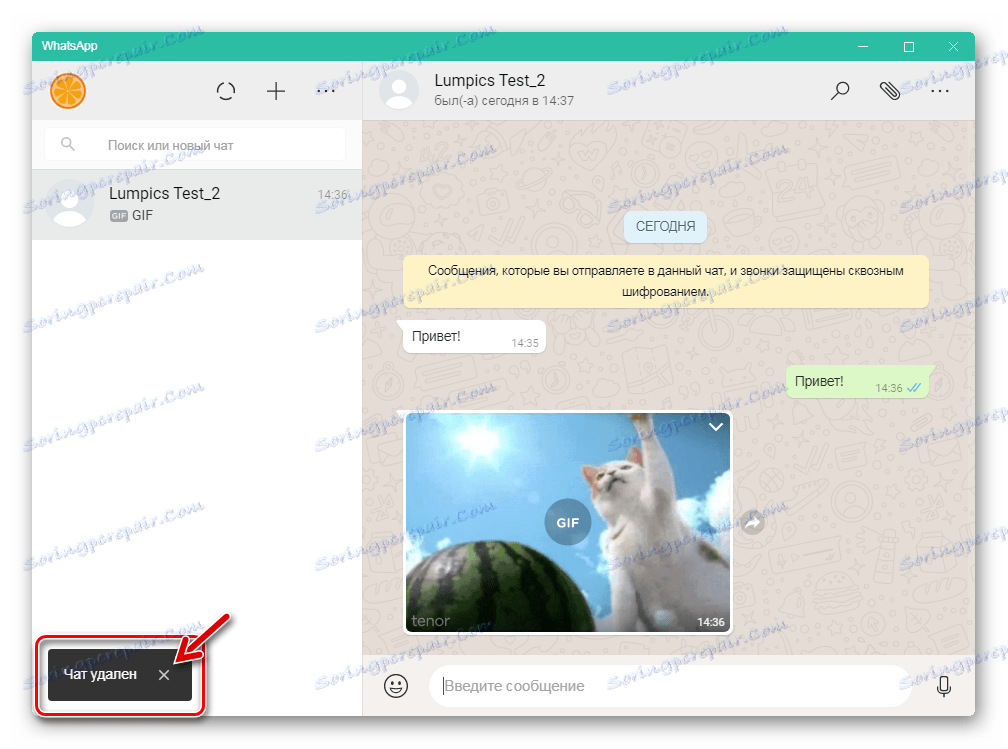The height and width of the screenshot is (749, 1008).
Task: Click the search magnifier in chat list
Action: 68,145
